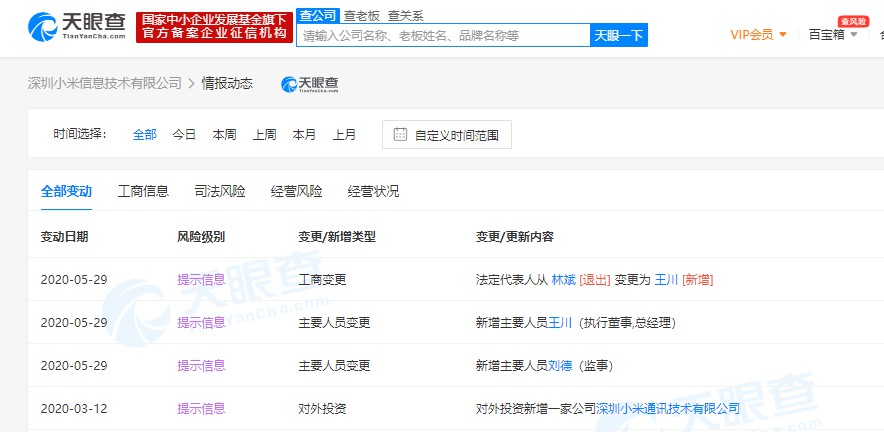This screenshot has height=432, width=884.
Task: Click 主要人员变更 in the 刘德 row
Action: point(334,365)
